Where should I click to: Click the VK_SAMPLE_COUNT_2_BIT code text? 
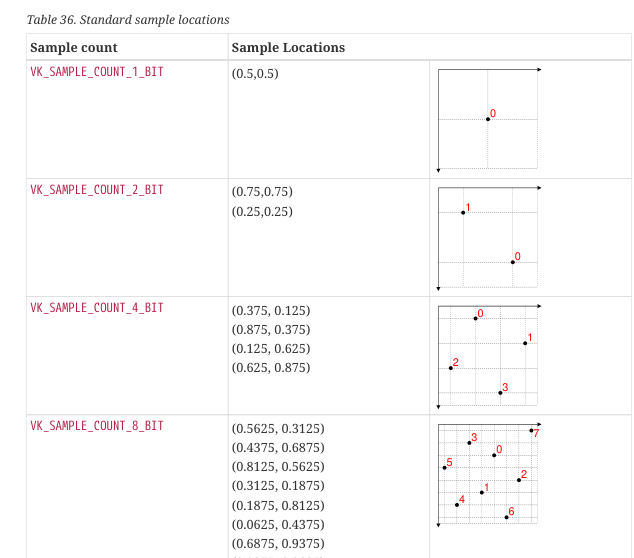(x=97, y=190)
